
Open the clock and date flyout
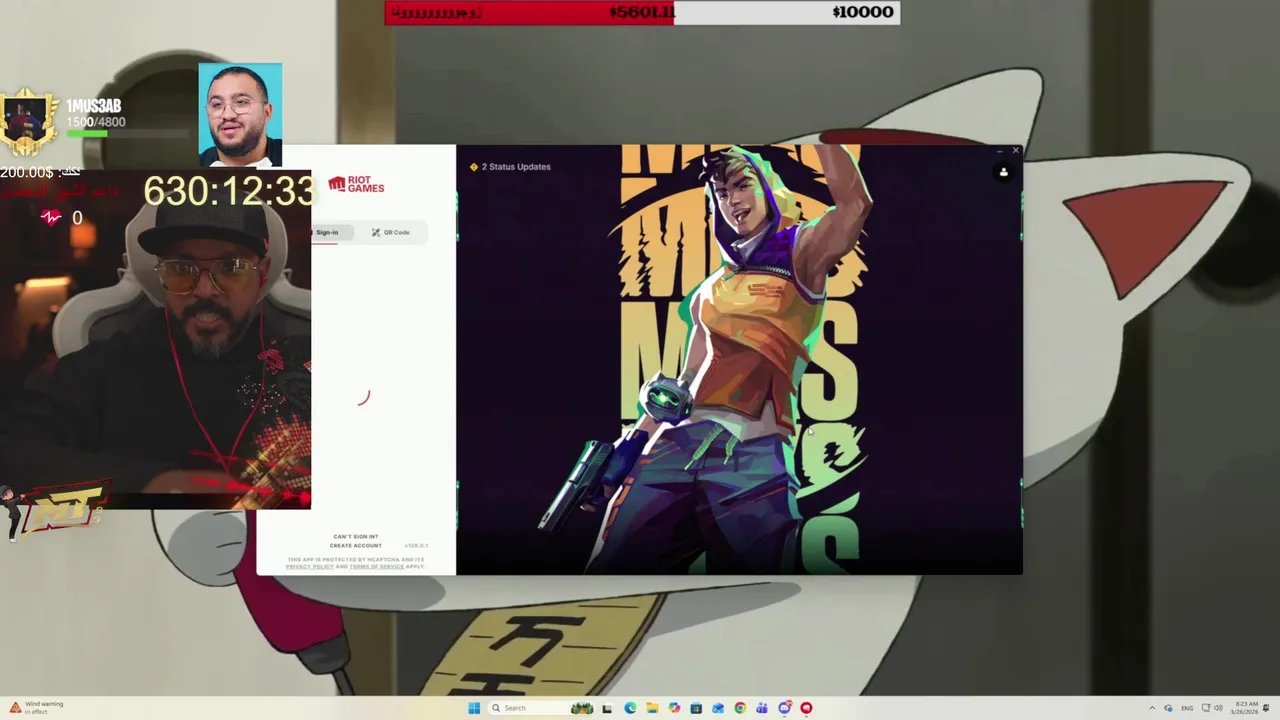click(1245, 708)
